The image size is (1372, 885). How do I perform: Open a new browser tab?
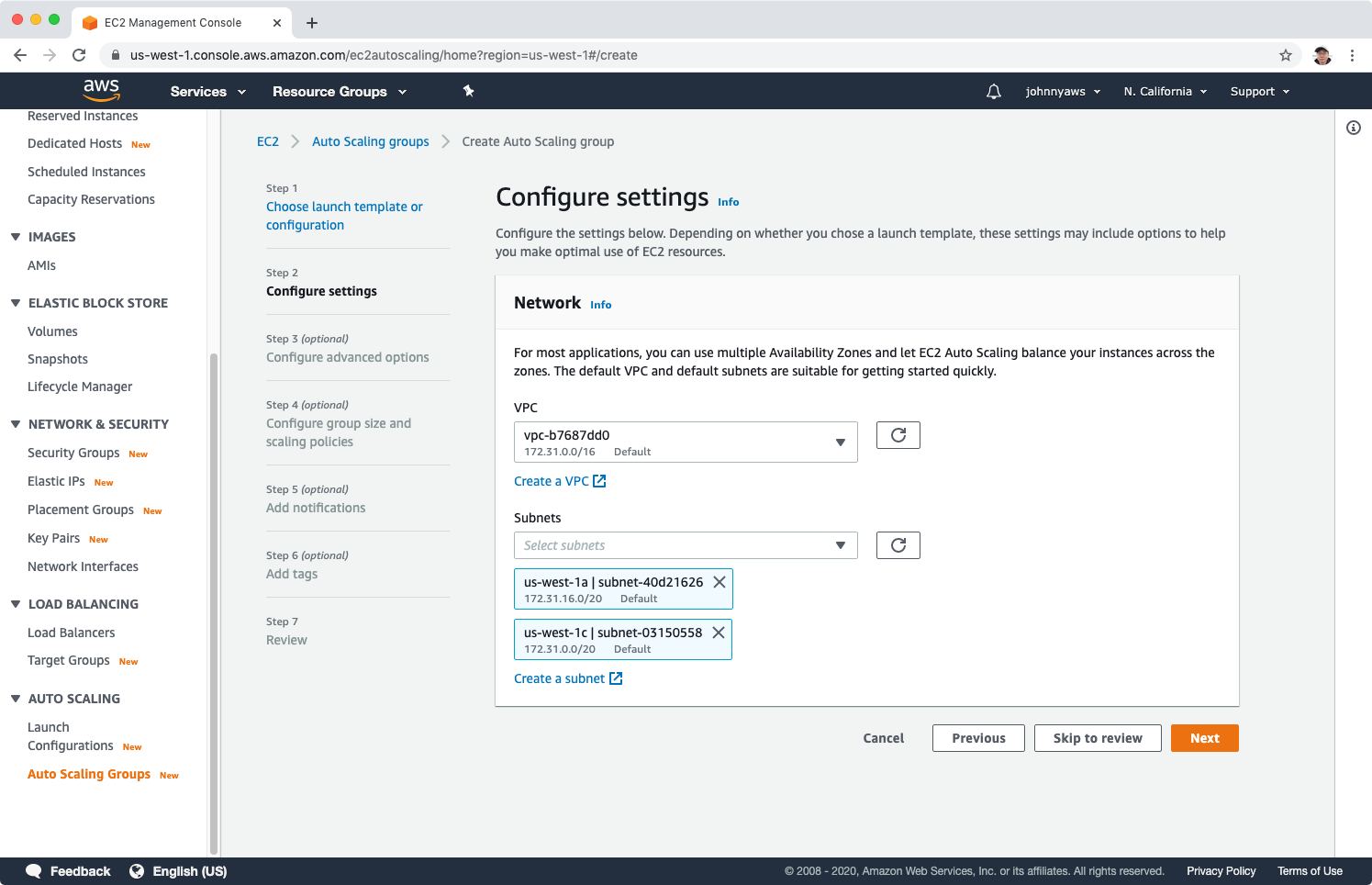pyautogui.click(x=312, y=23)
